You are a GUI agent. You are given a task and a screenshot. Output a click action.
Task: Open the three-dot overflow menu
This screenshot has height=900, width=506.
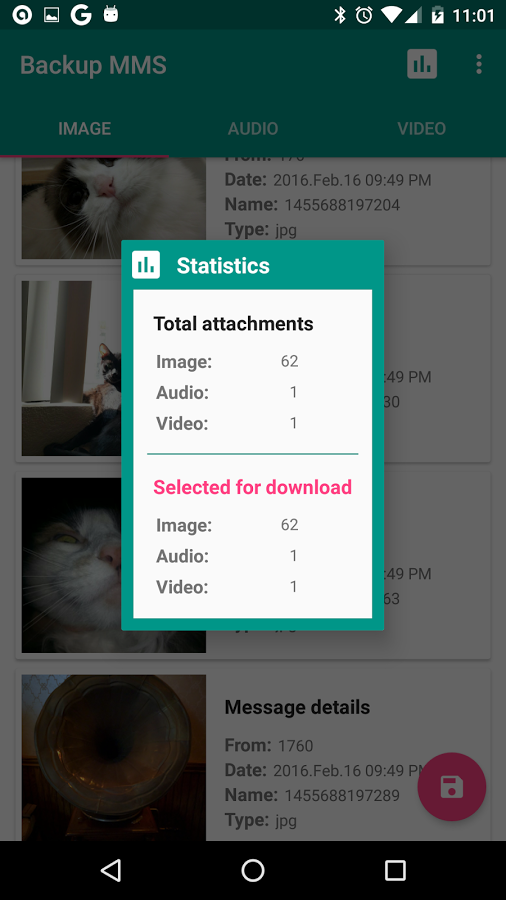click(x=478, y=64)
